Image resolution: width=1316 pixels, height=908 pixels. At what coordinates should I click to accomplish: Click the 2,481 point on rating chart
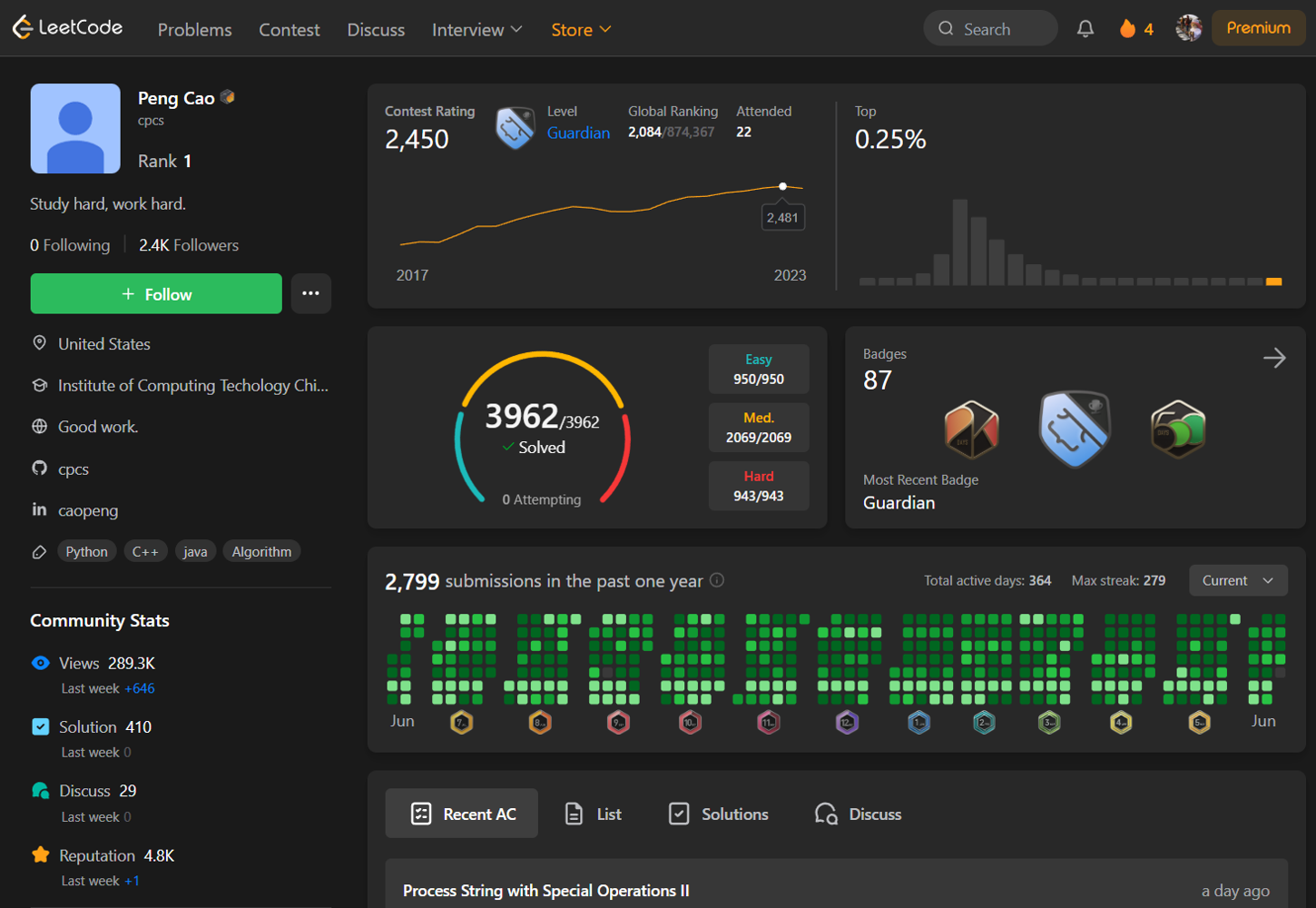click(782, 186)
